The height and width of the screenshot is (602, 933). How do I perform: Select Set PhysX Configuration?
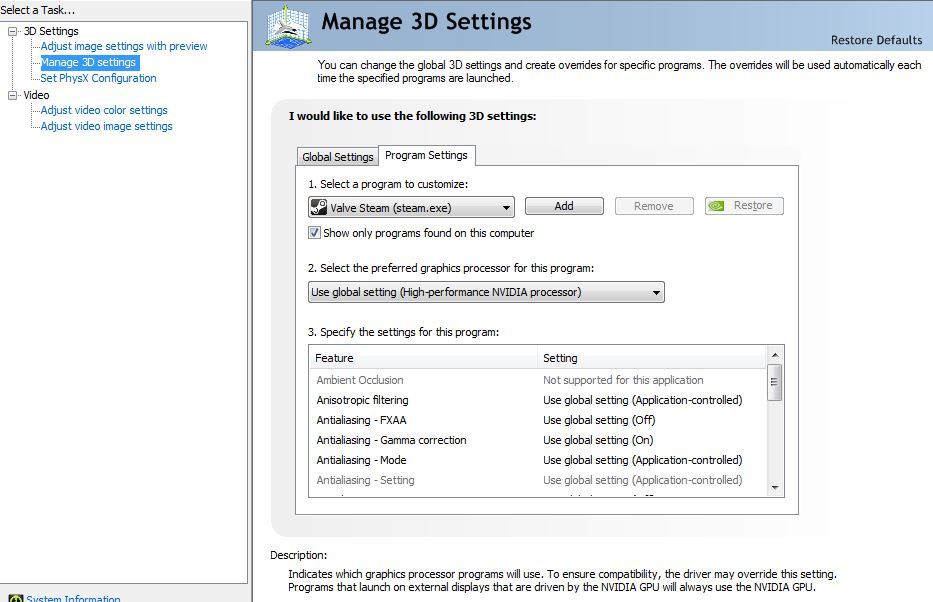click(x=98, y=78)
